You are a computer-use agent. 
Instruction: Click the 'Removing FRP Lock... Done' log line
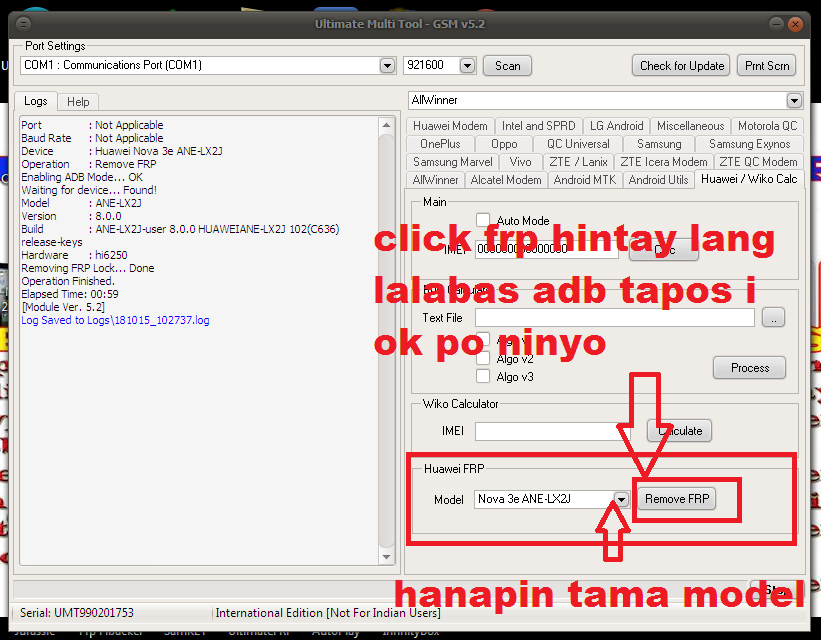pos(87,268)
